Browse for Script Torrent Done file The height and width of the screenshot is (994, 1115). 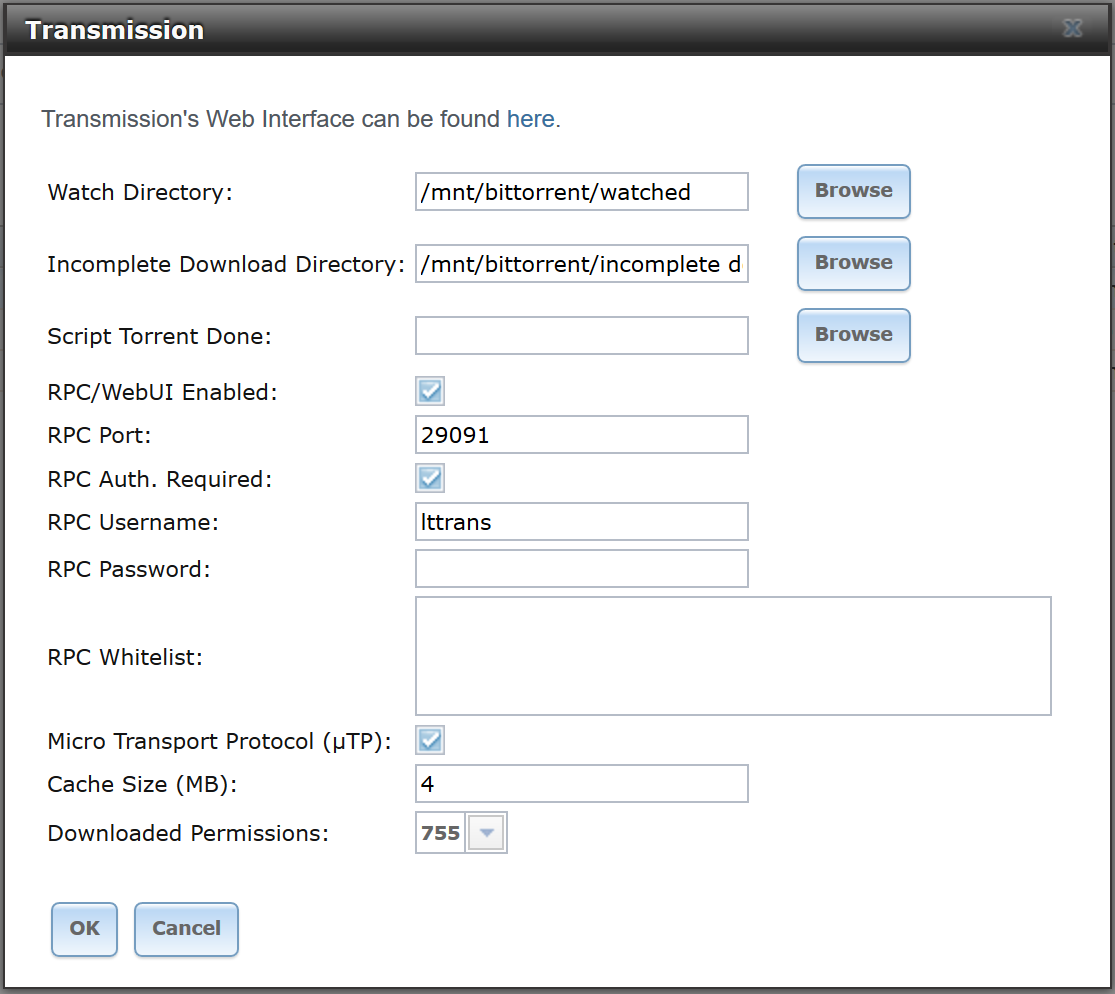(x=853, y=335)
